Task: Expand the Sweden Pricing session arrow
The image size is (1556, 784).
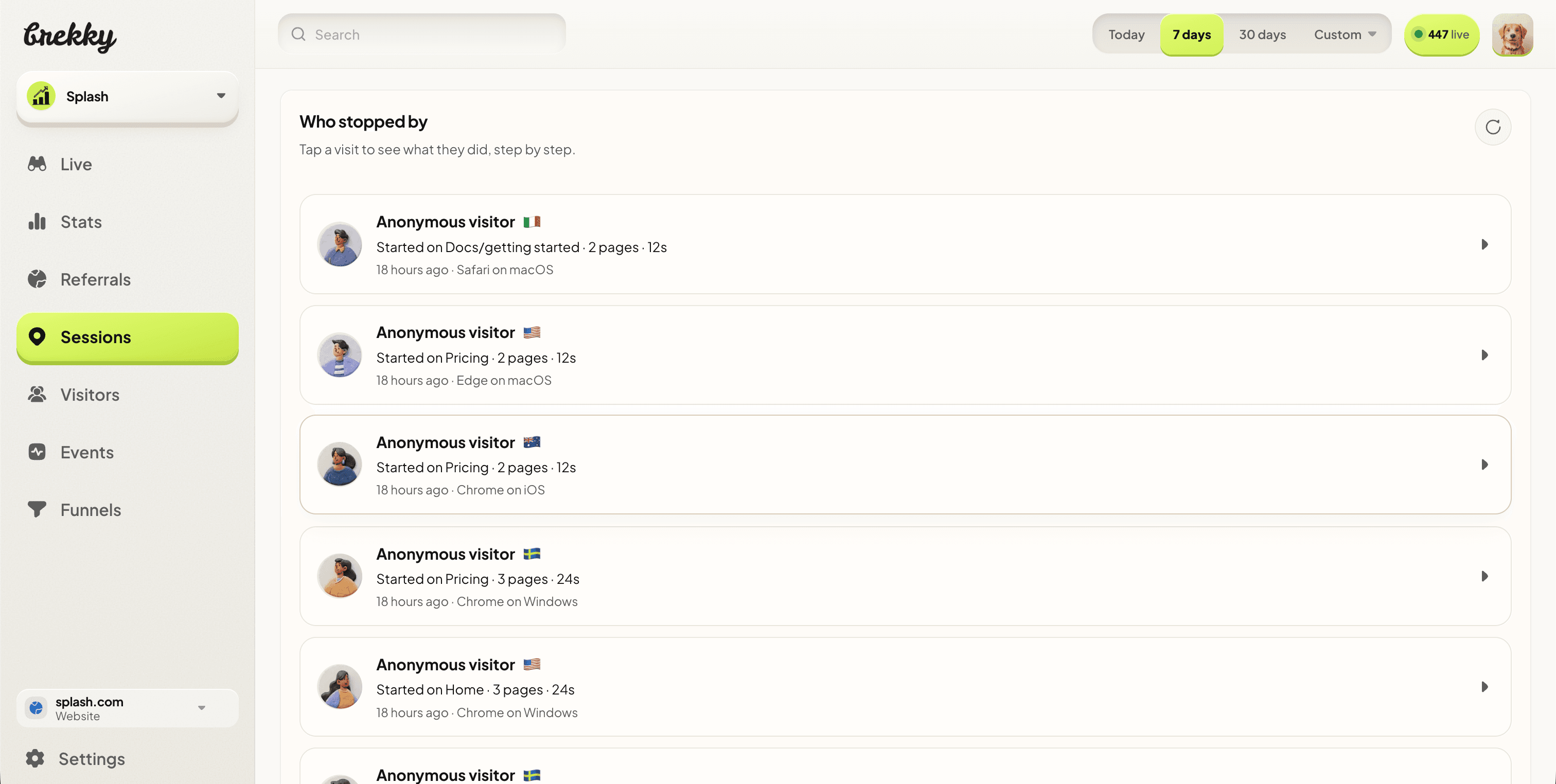Action: click(x=1484, y=576)
